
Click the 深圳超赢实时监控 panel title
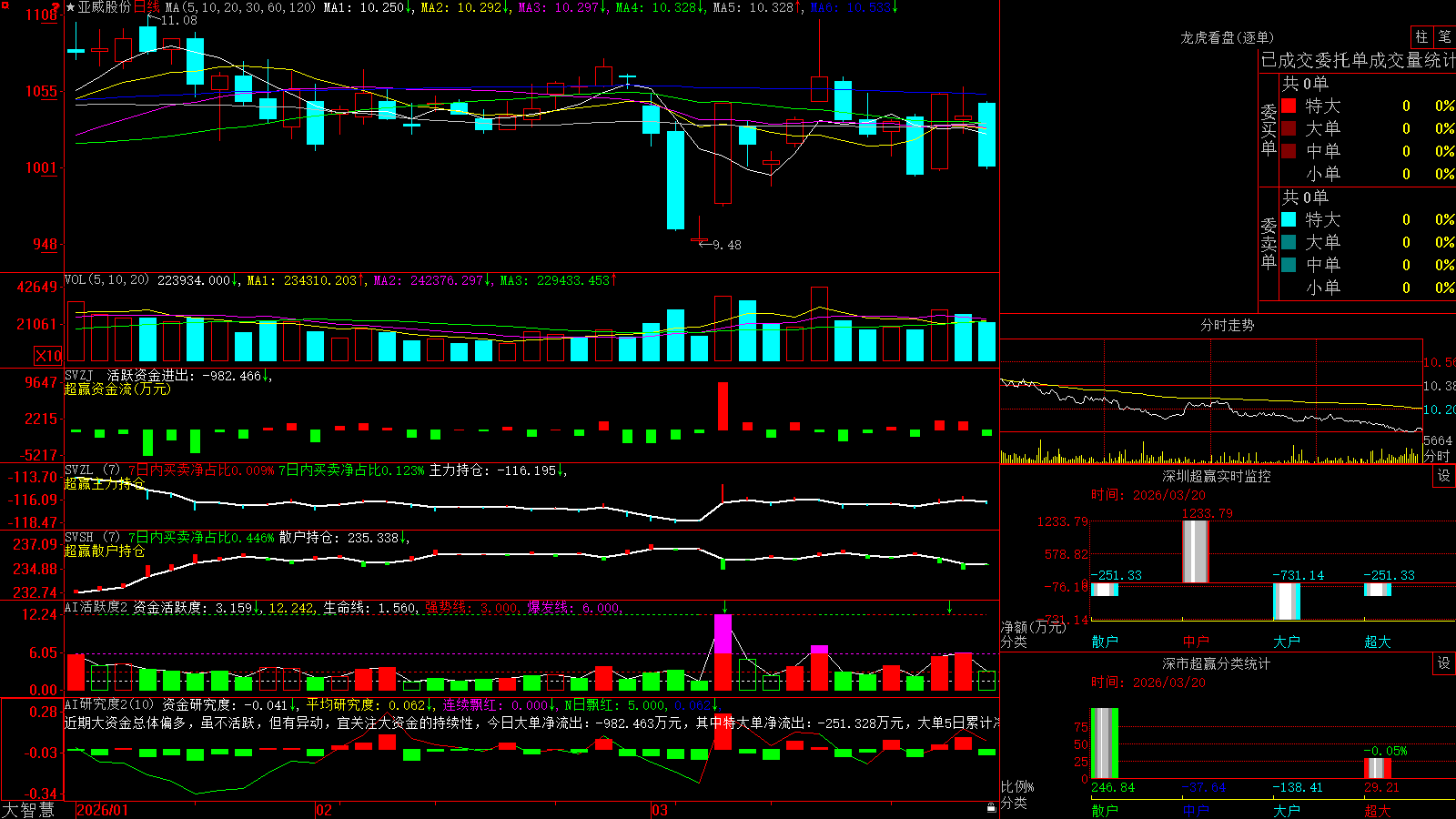pyautogui.click(x=1217, y=476)
